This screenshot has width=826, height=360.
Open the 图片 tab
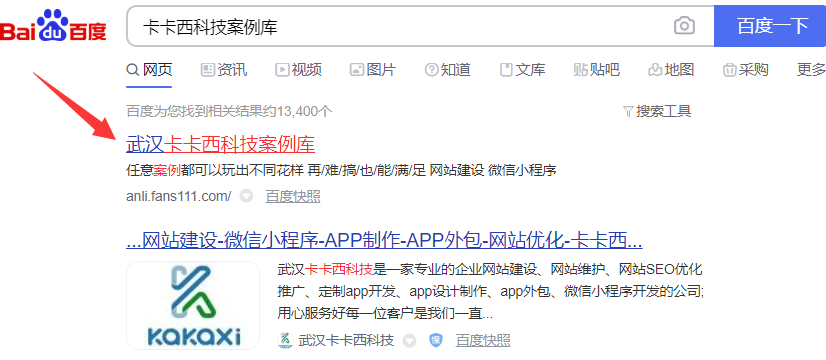click(373, 70)
